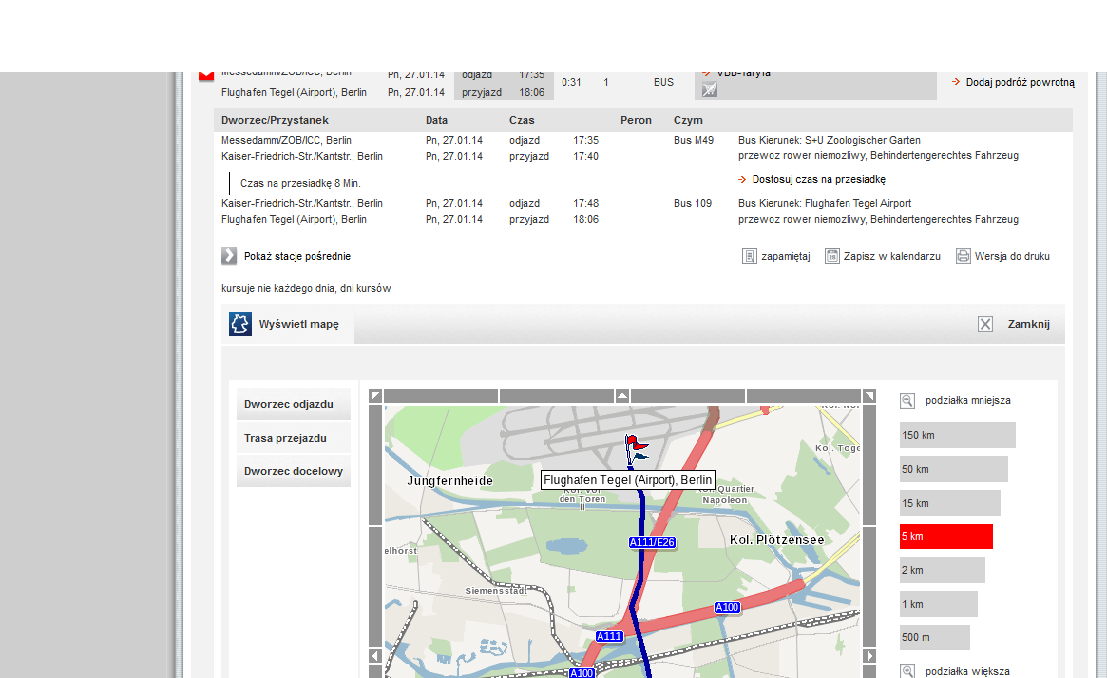Pan map right with the right-edge arrow

869,656
